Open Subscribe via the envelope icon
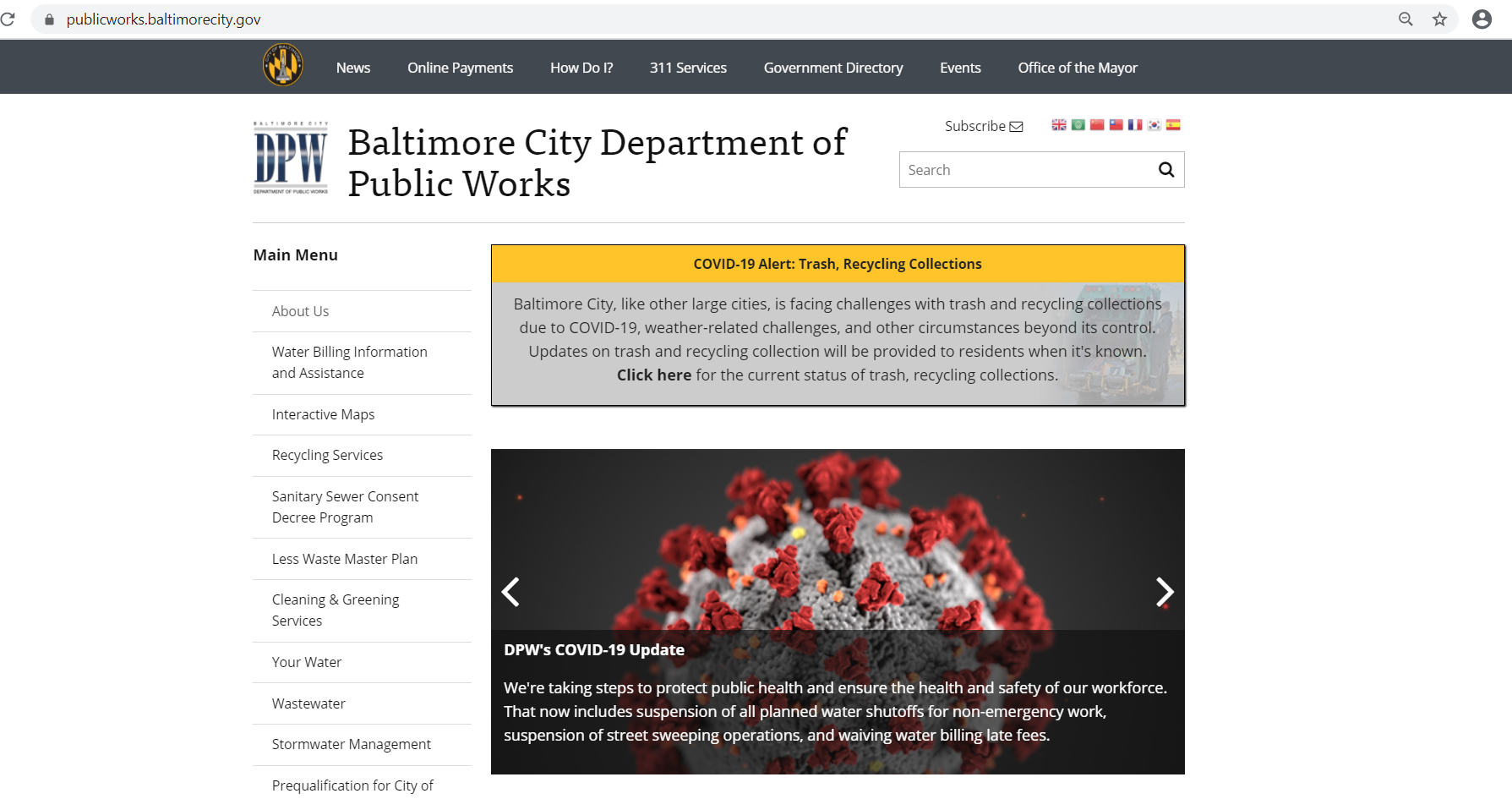This screenshot has width=1512, height=799. (x=1017, y=125)
